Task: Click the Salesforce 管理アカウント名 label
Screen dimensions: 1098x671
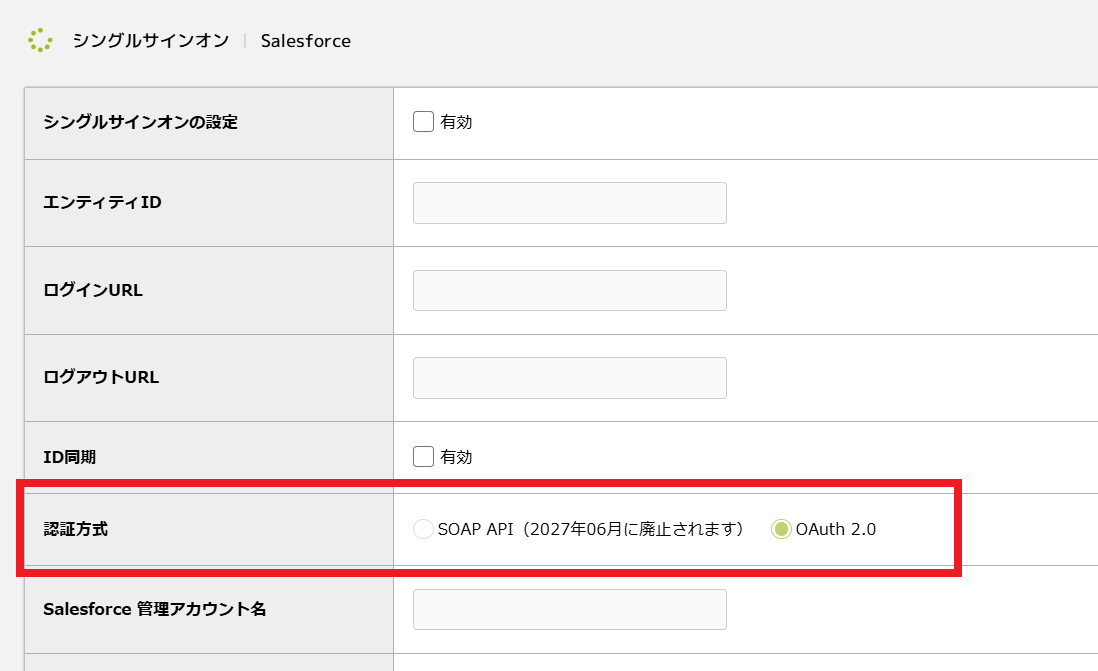Action: [155, 609]
